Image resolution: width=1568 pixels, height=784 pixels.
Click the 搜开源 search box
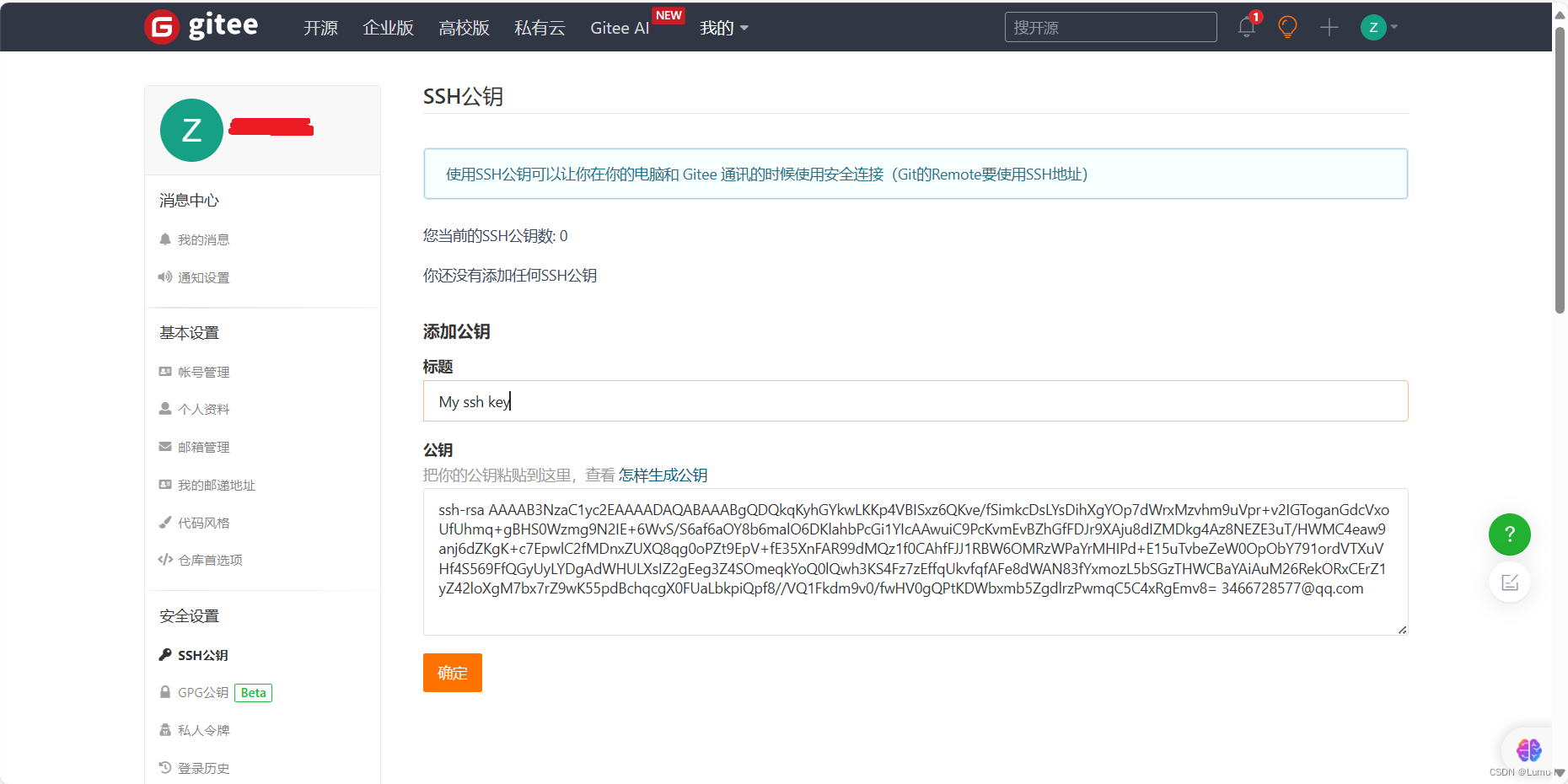point(1109,26)
